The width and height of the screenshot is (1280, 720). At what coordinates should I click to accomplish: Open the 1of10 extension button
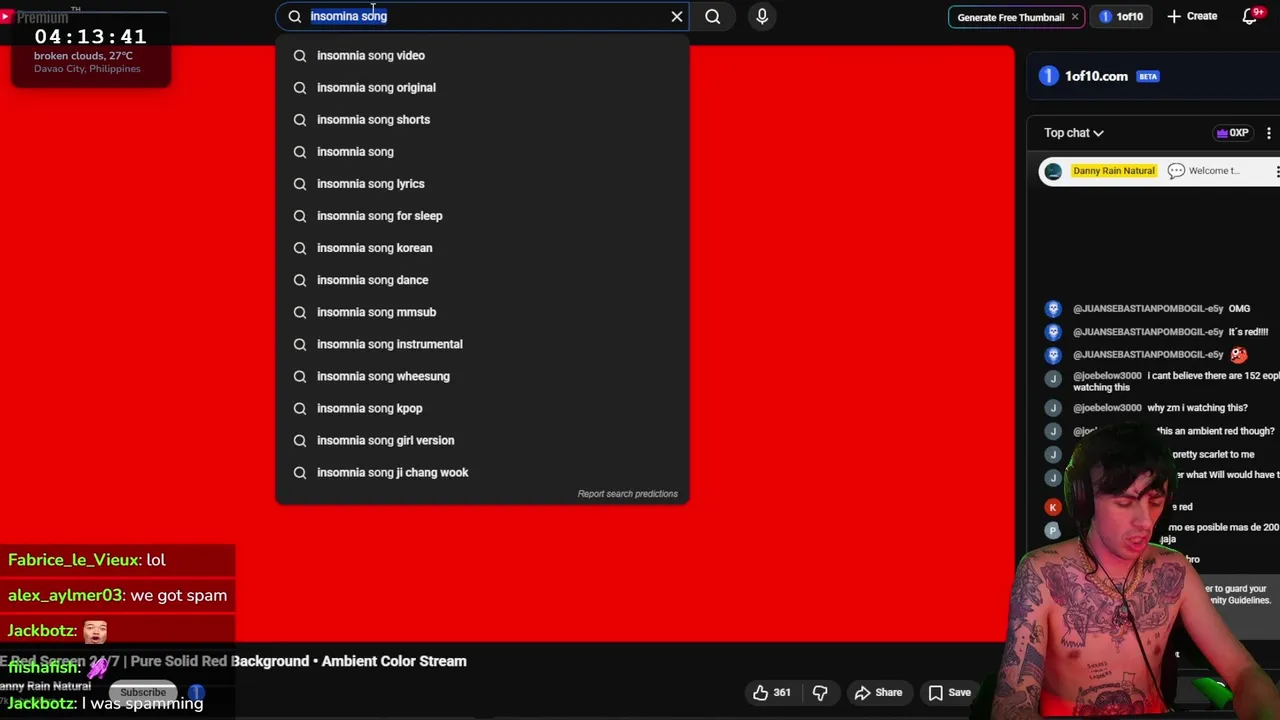(1121, 17)
